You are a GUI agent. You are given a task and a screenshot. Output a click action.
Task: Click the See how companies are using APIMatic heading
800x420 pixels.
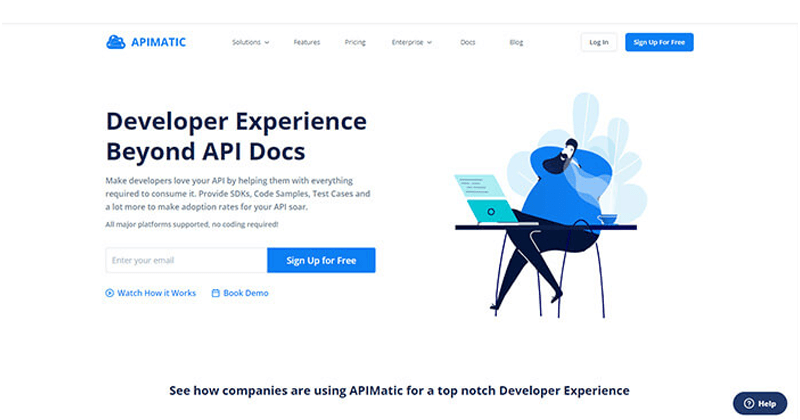pyautogui.click(x=399, y=391)
